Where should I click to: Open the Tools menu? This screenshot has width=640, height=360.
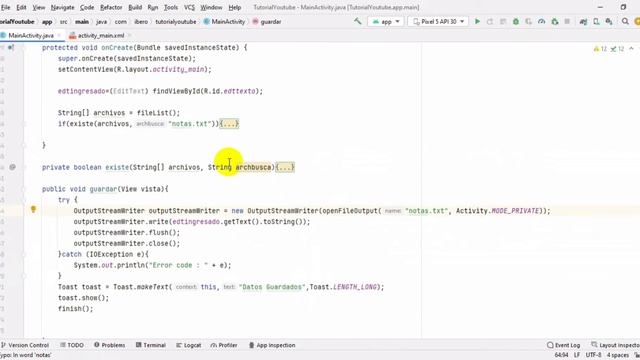pos(171,7)
